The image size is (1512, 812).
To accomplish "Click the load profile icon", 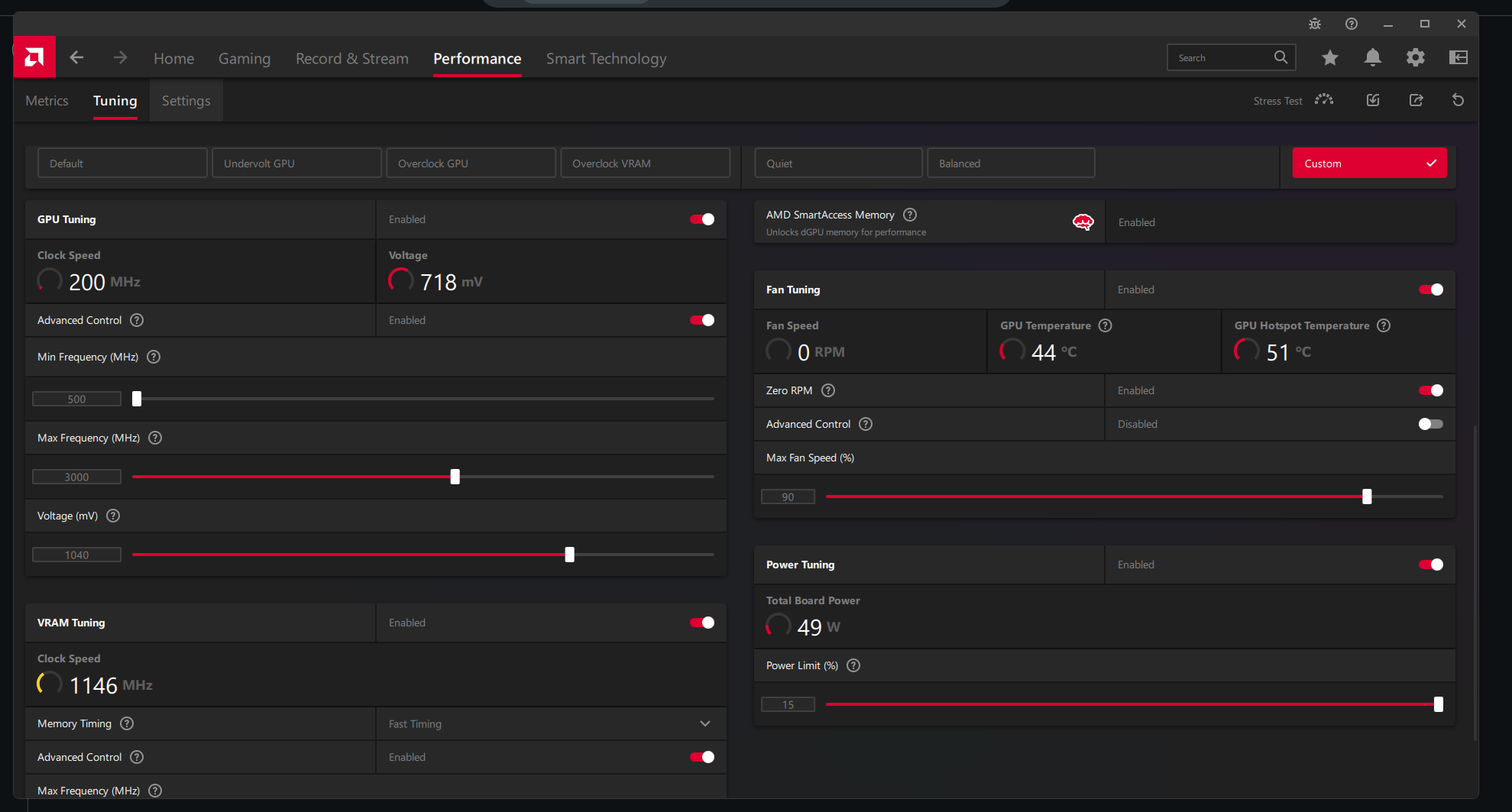I will 1373,100.
